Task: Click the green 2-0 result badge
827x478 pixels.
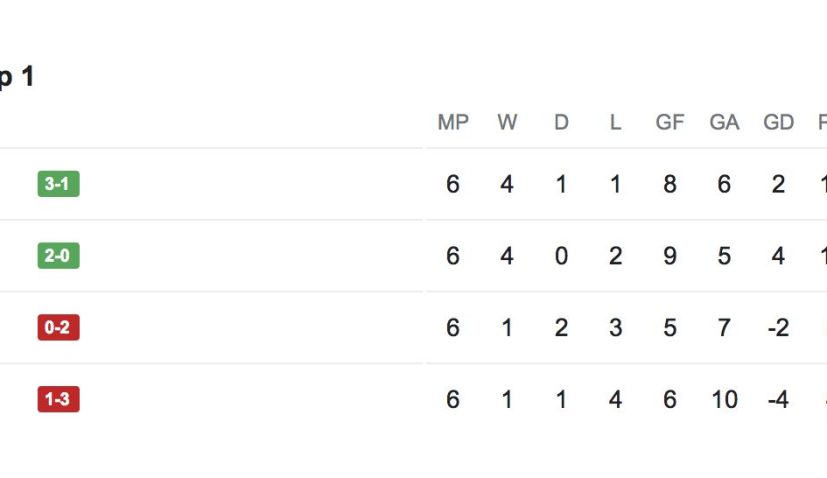Action: coord(58,256)
